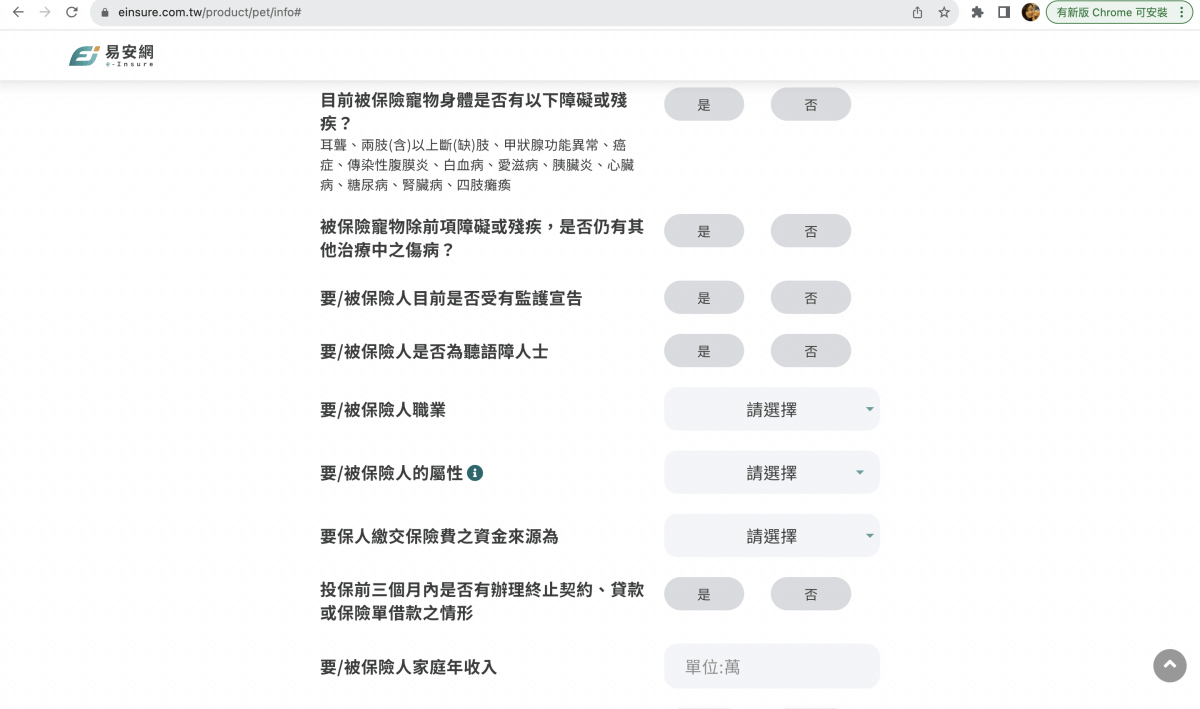Choose 否 for 聽語障人士 question

810,350
